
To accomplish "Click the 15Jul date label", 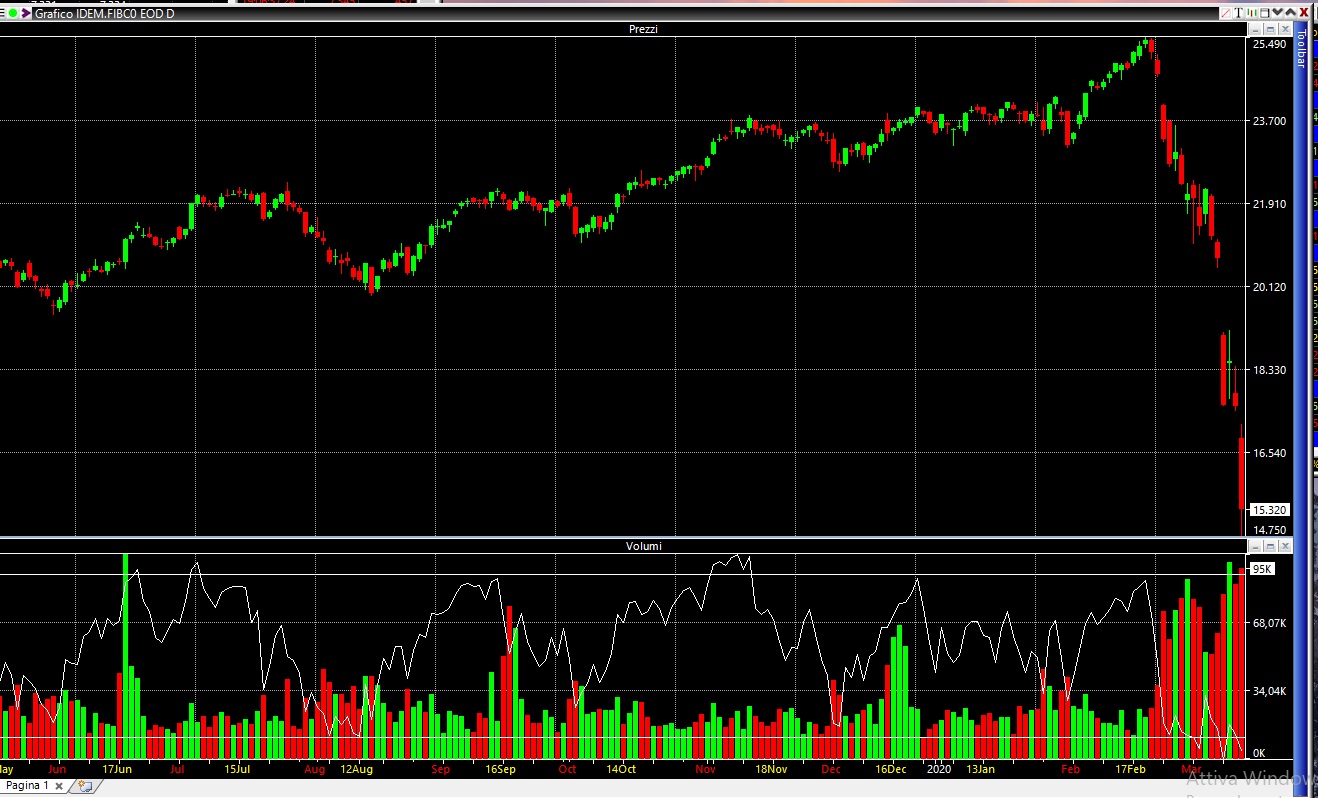I will (236, 770).
